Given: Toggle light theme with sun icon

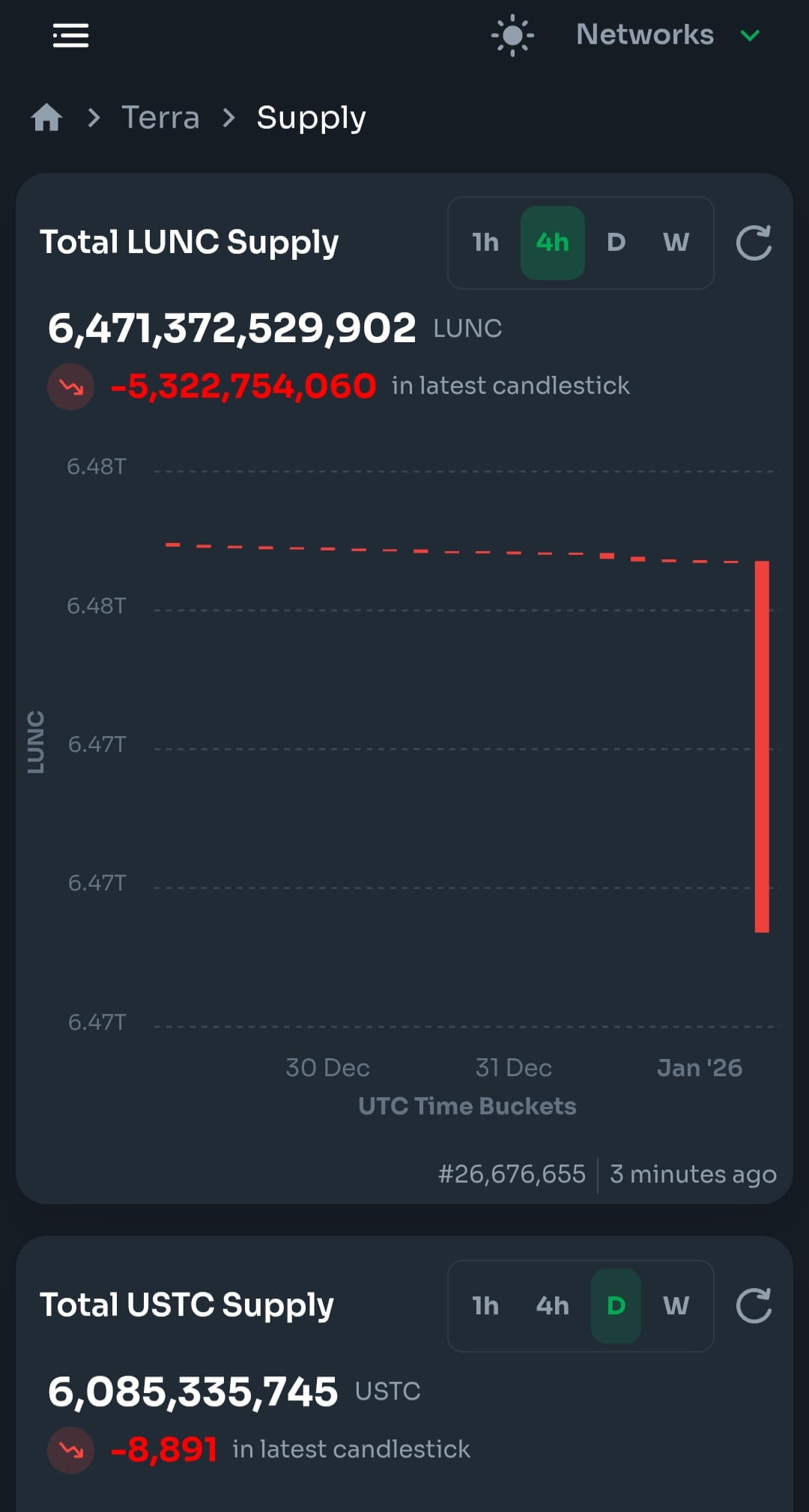Looking at the screenshot, I should point(512,35).
